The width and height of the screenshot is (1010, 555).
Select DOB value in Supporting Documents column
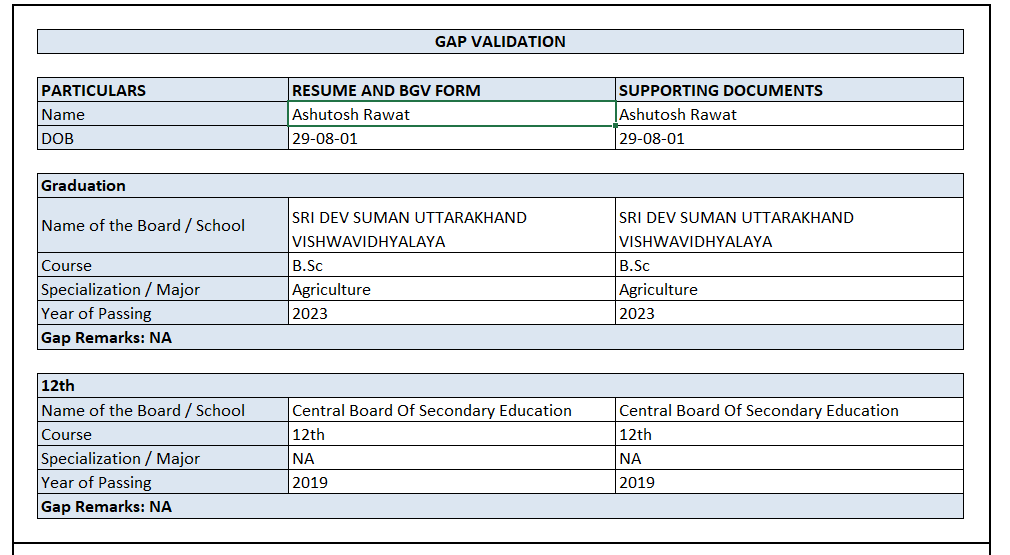(x=788, y=139)
